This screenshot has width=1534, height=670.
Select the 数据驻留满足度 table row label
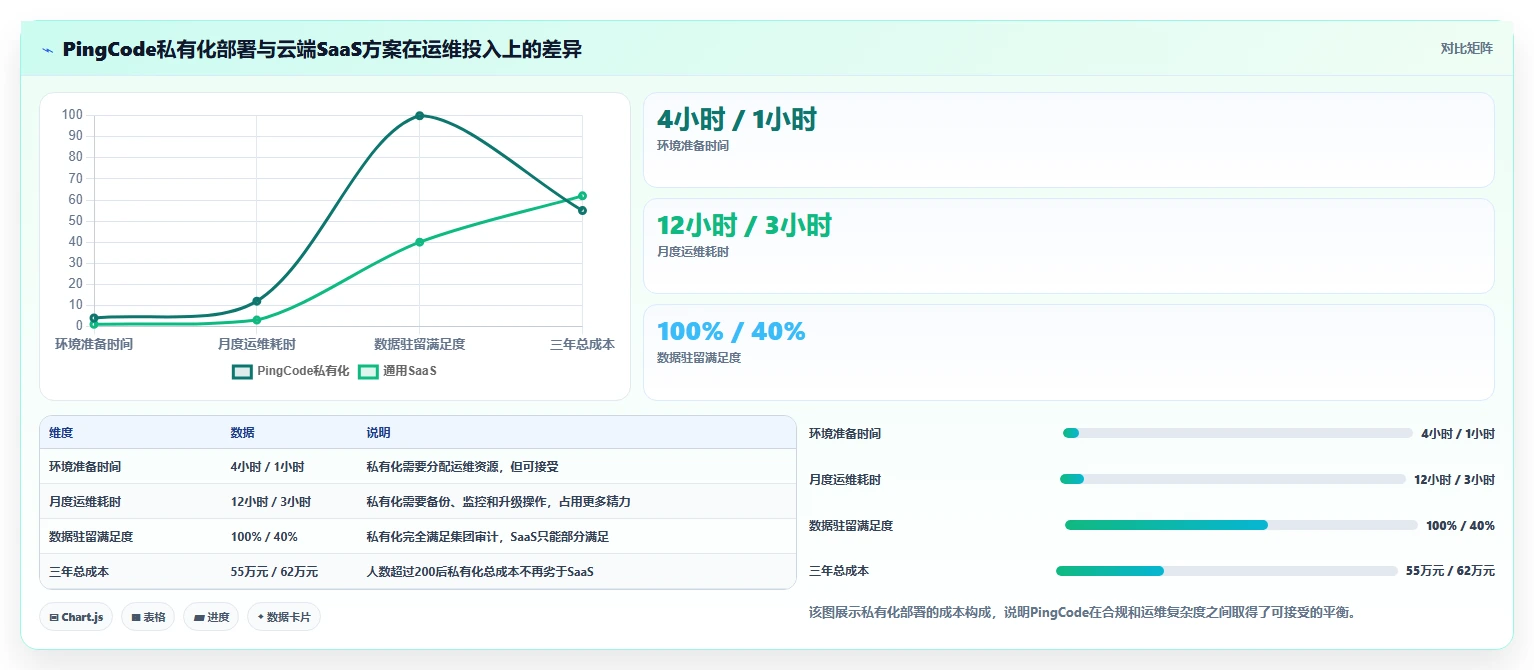(x=91, y=537)
